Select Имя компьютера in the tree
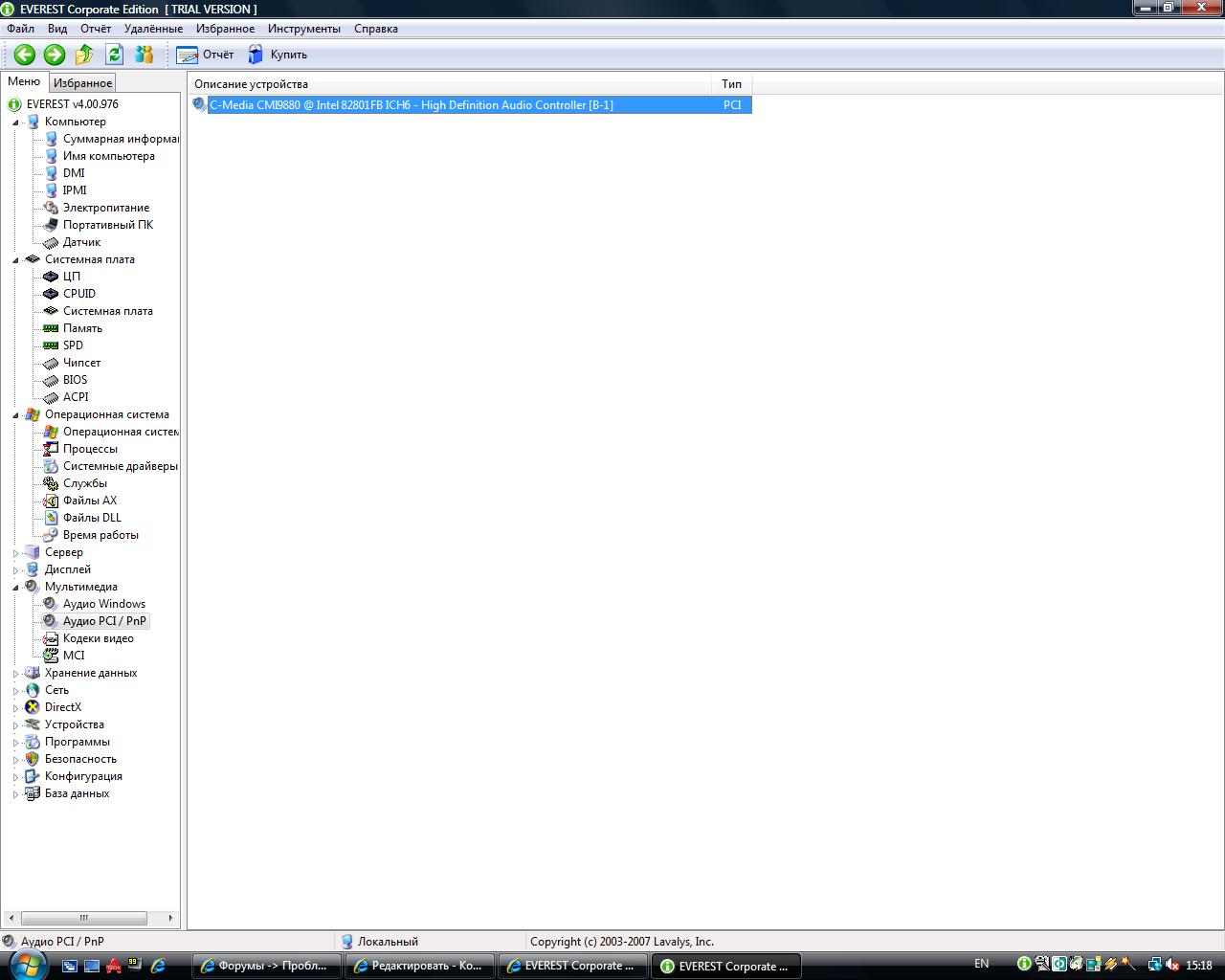This screenshot has width=1225, height=980. coord(109,156)
